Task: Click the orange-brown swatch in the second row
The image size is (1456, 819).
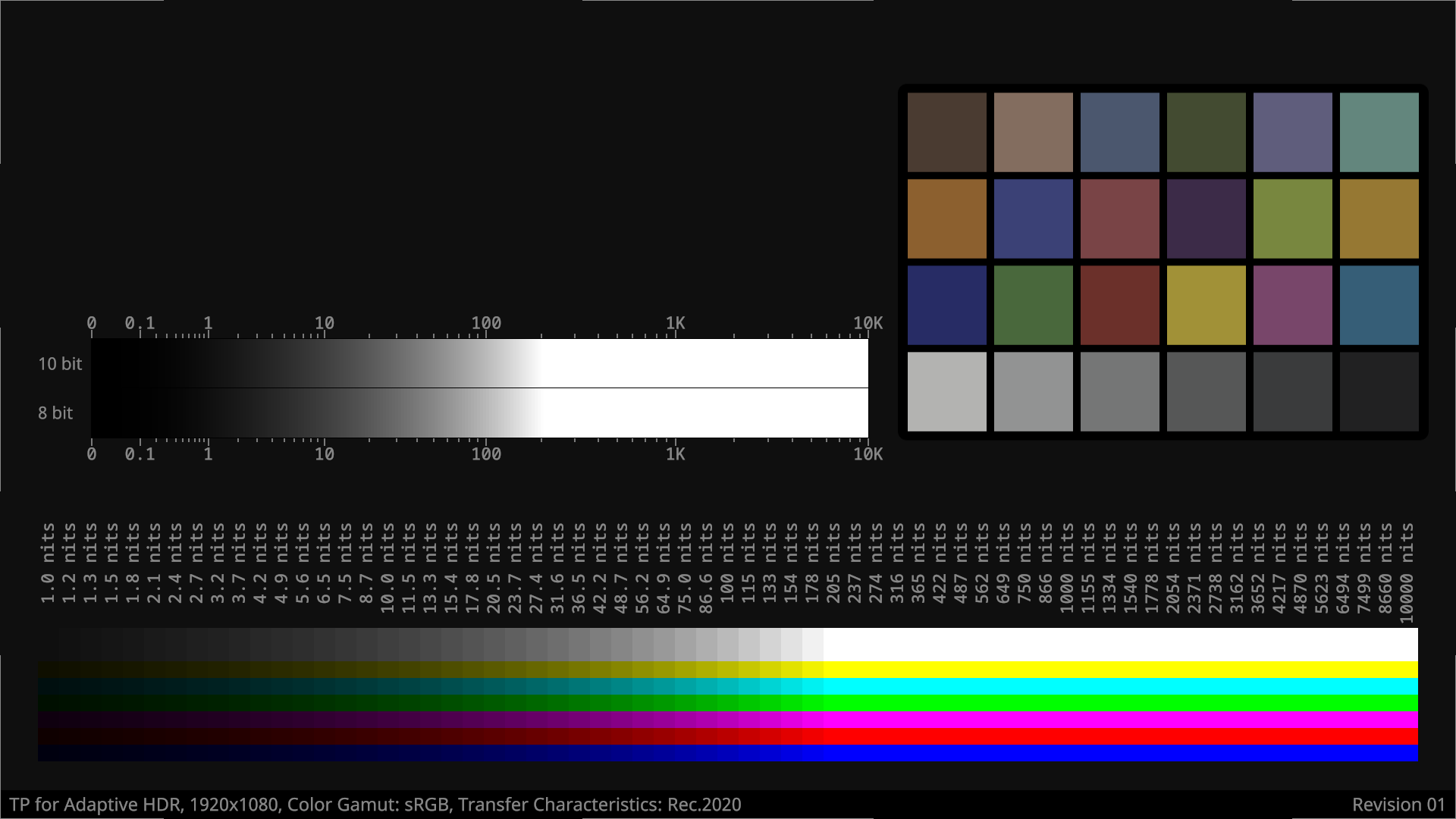Action: point(946,218)
